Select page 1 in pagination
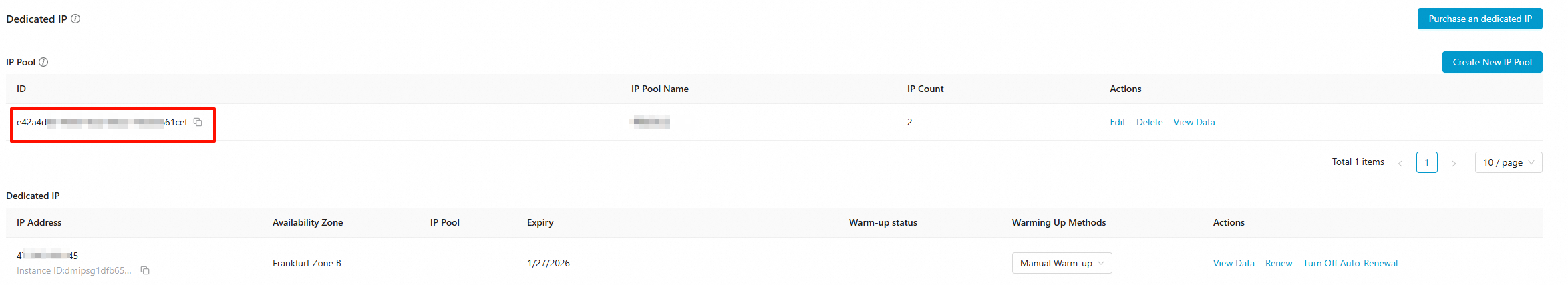 pyautogui.click(x=1426, y=162)
